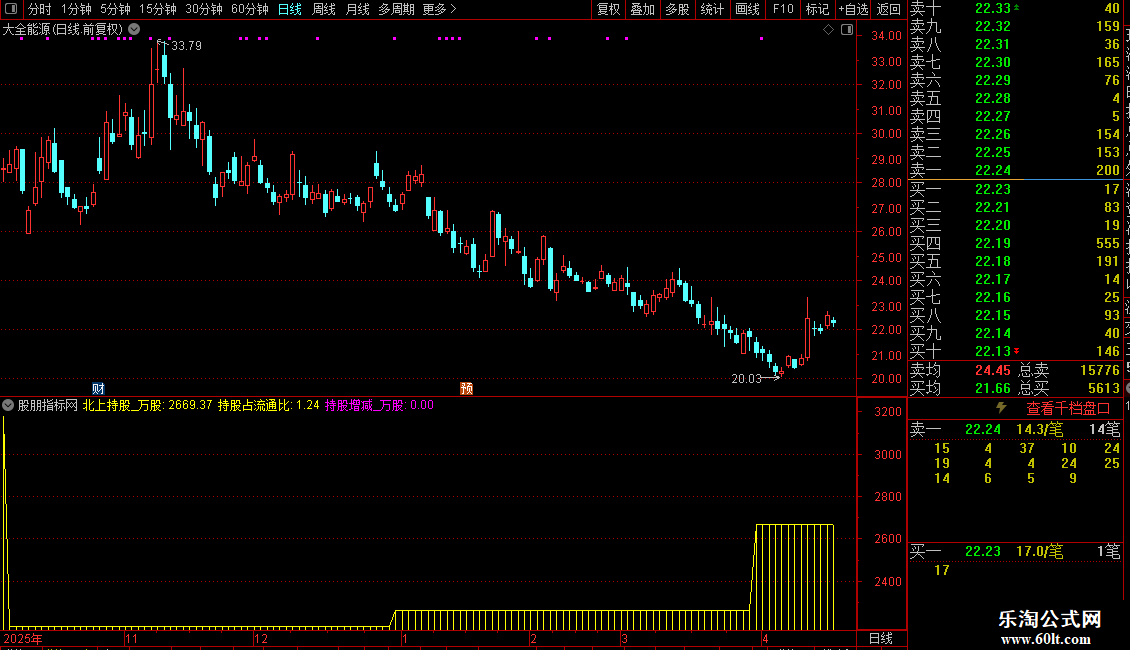Screen dimensions: 1130x650
Task: Select the 60分钟 period
Action: 250,9
